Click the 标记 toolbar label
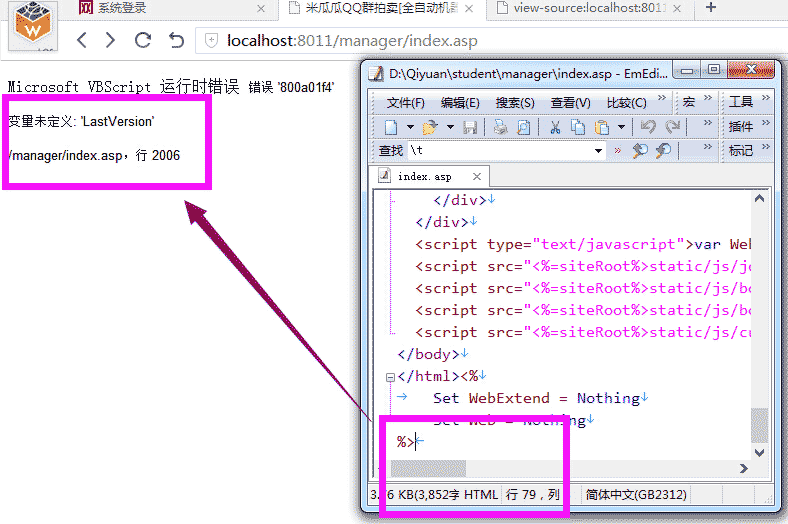Viewport: 788px width, 524px height. point(741,151)
